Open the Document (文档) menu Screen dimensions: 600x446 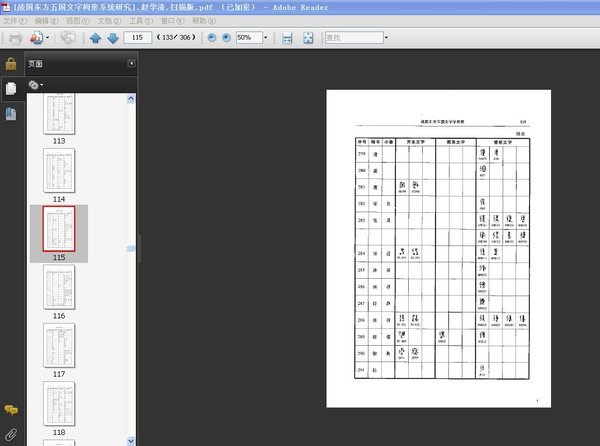pyautogui.click(x=109, y=21)
